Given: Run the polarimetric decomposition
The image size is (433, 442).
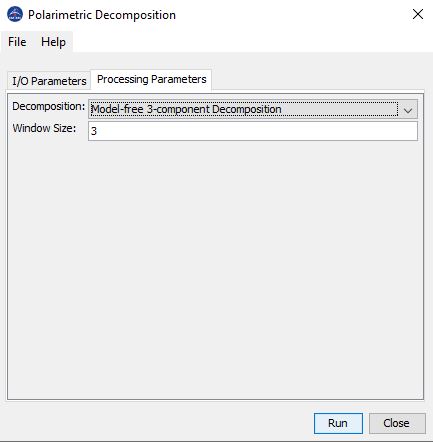Looking at the screenshot, I should 338,423.
